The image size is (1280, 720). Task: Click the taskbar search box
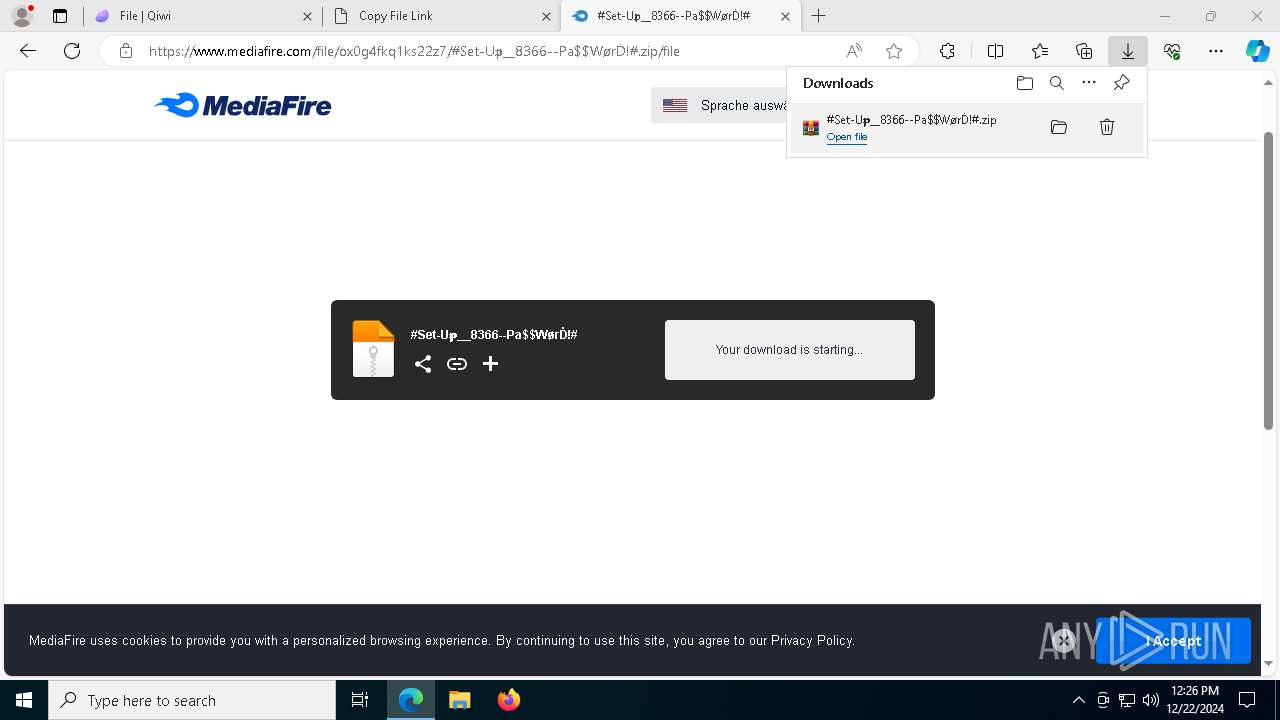point(192,700)
